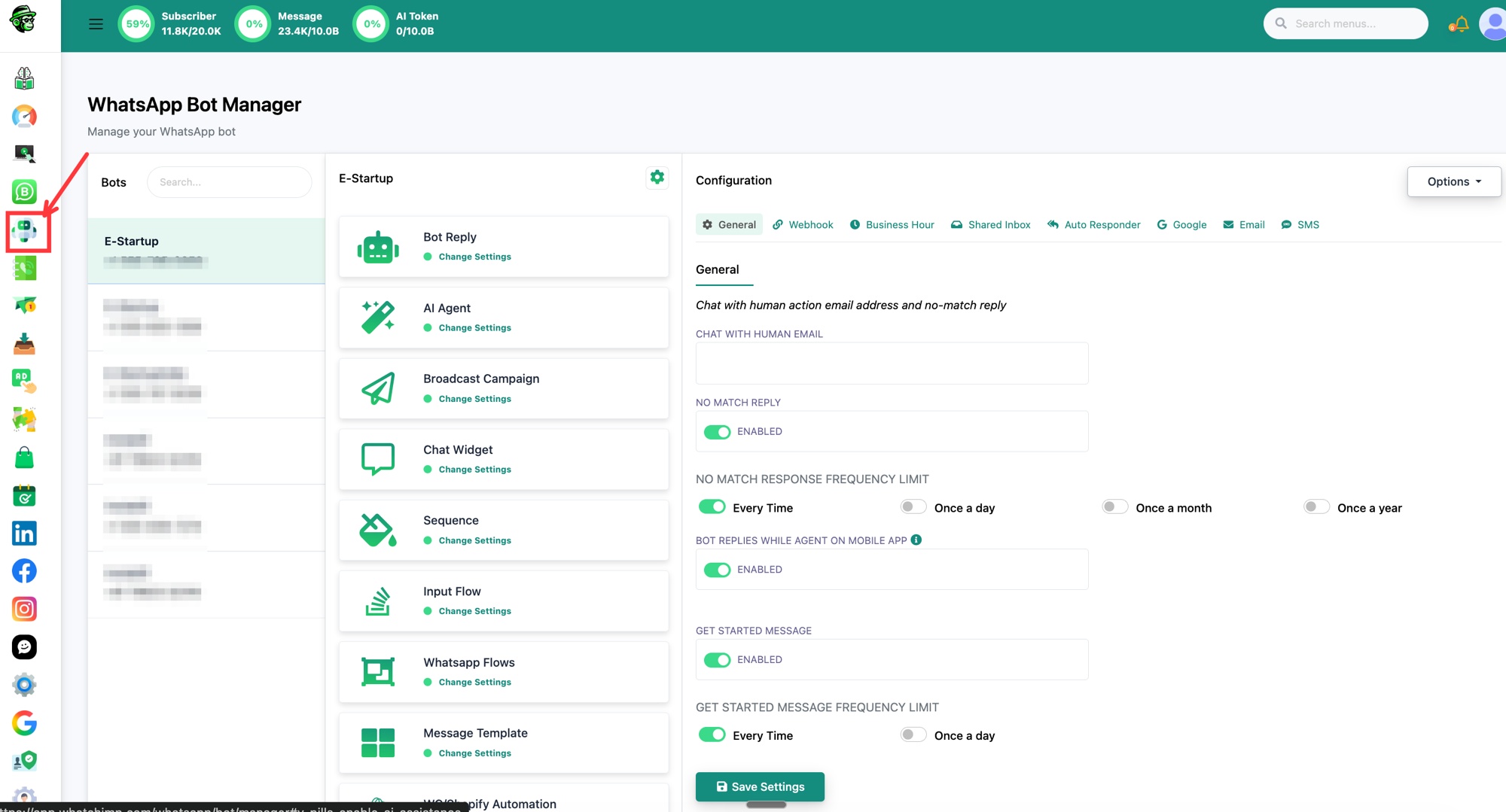Click the Bots search field

click(229, 182)
